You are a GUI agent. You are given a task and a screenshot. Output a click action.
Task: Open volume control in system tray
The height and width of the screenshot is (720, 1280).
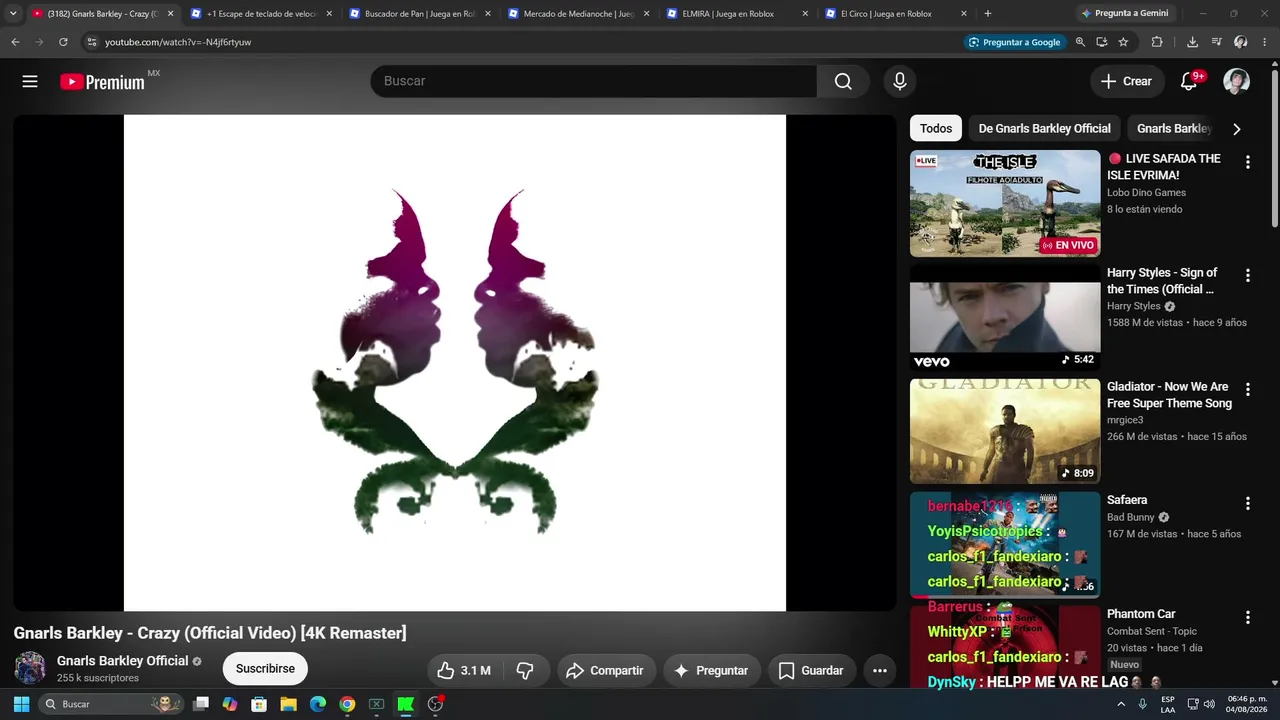click(x=1209, y=704)
